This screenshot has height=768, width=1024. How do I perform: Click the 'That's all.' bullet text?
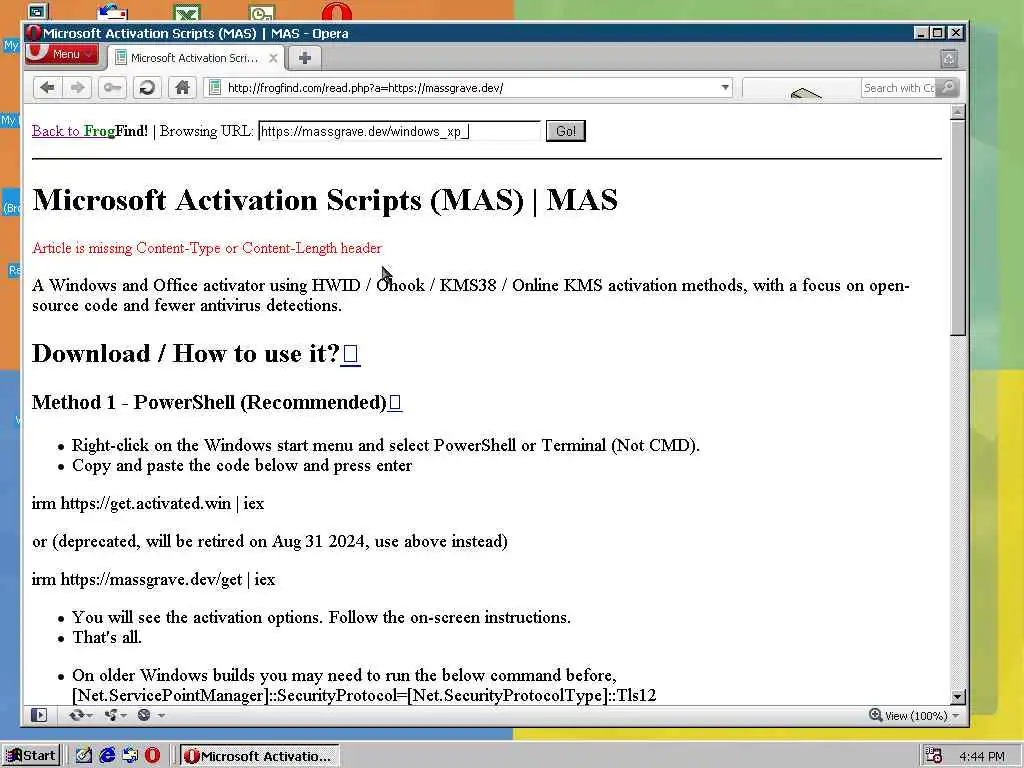click(x=106, y=637)
